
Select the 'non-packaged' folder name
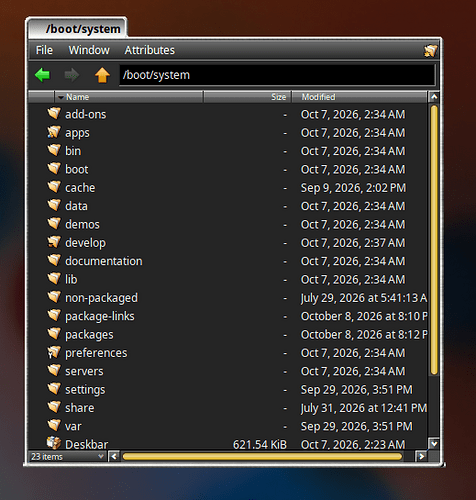point(101,298)
